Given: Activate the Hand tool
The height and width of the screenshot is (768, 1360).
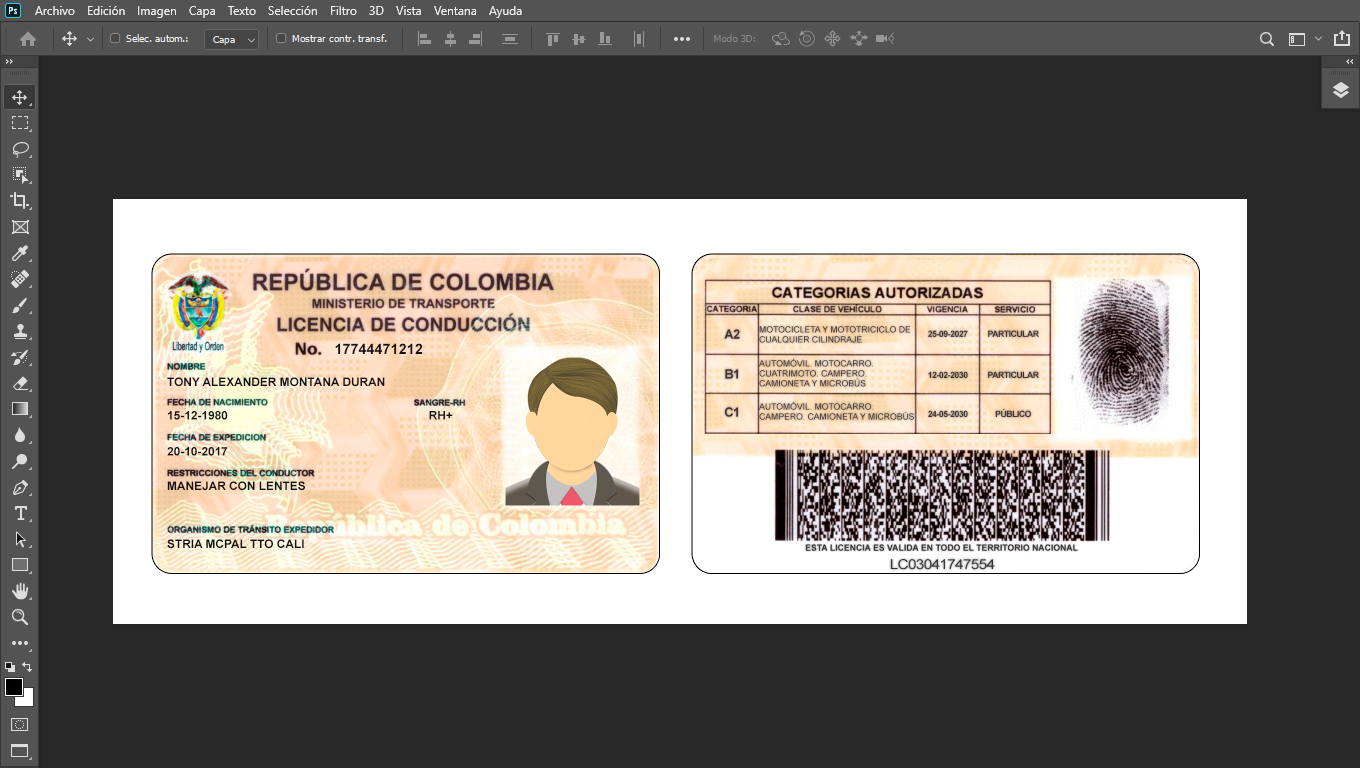Looking at the screenshot, I should [20, 591].
